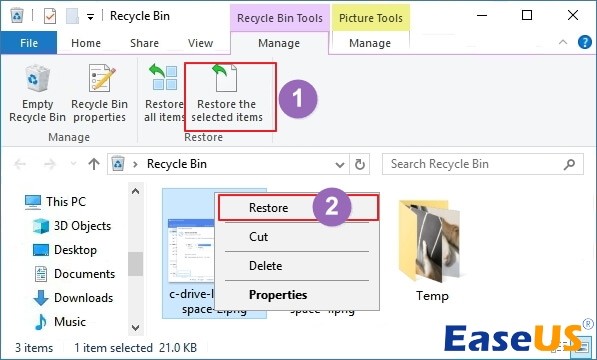Click Restore all items
This screenshot has width=597, height=360.
164,94
